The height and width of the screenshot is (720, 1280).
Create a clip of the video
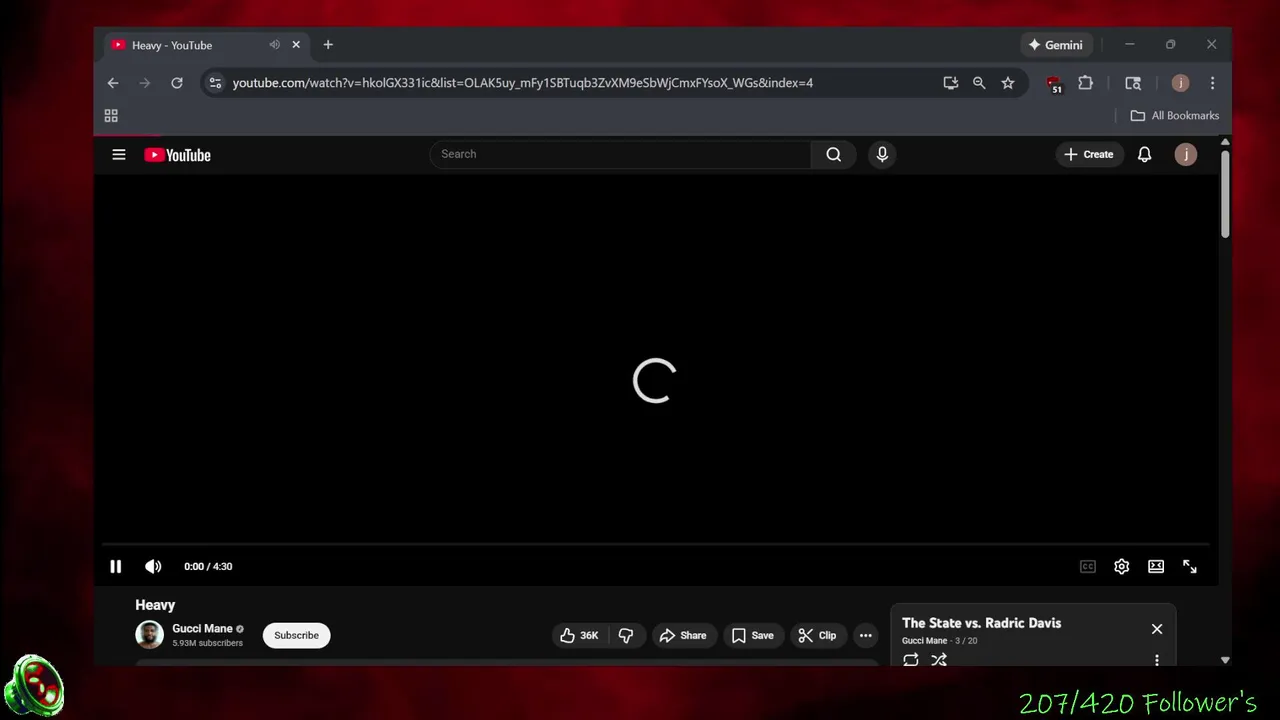(x=817, y=635)
